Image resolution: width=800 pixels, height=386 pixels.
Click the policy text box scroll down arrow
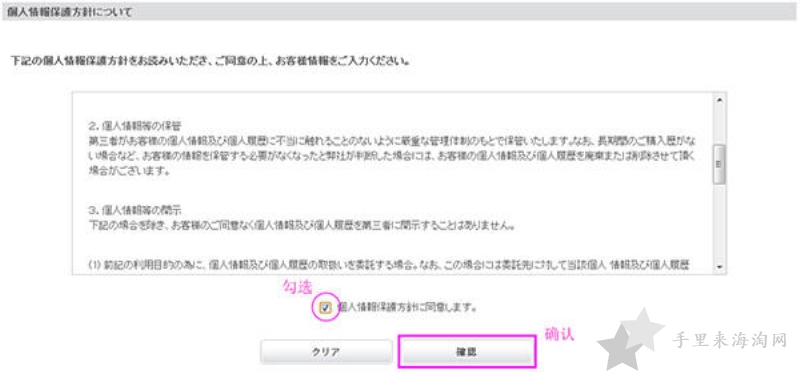click(719, 267)
